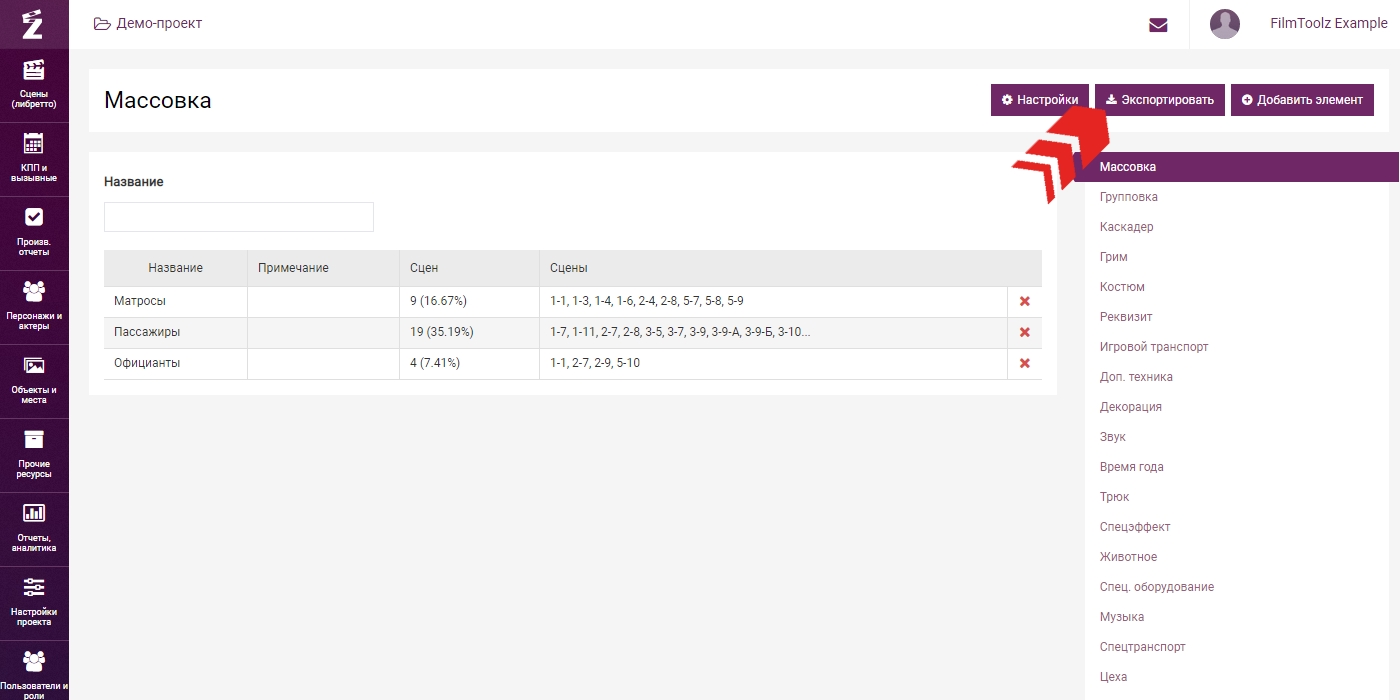Select Декорация category

1131,407
